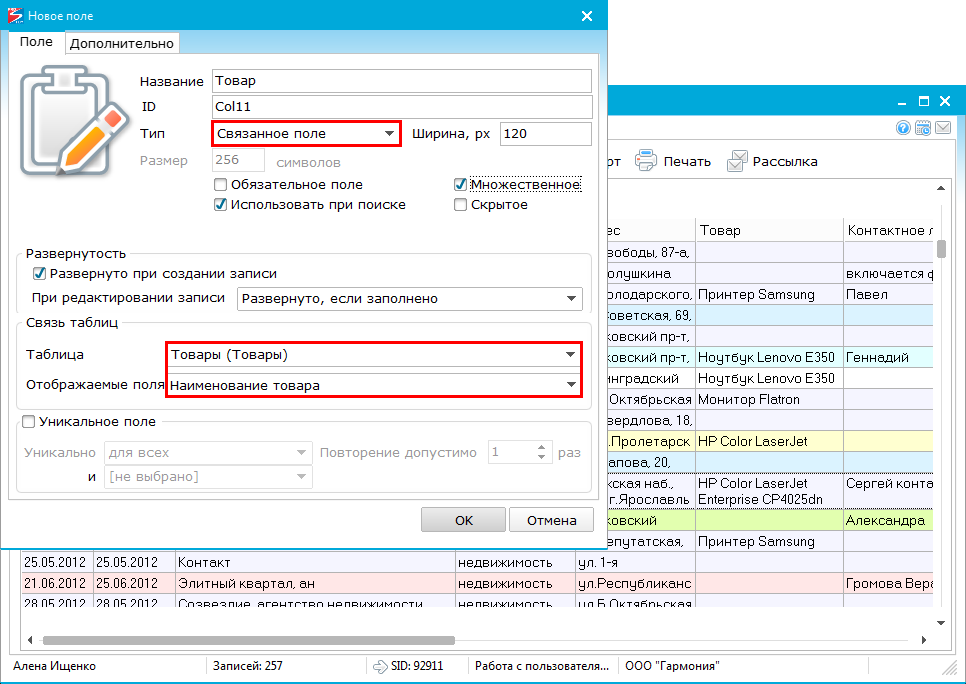Decrease Повторение допустимо spinner value
This screenshot has height=684, width=966.
[541, 457]
